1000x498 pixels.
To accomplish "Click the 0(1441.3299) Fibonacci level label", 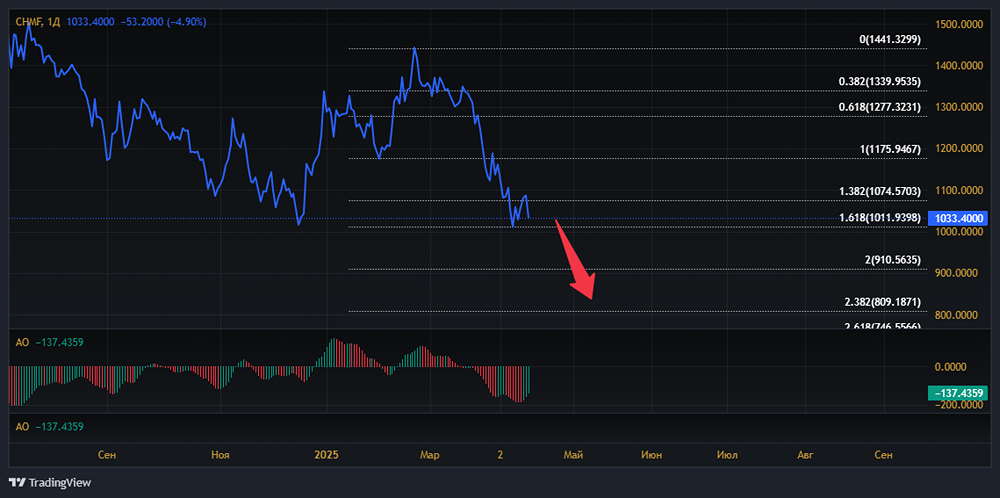I will 892,40.
